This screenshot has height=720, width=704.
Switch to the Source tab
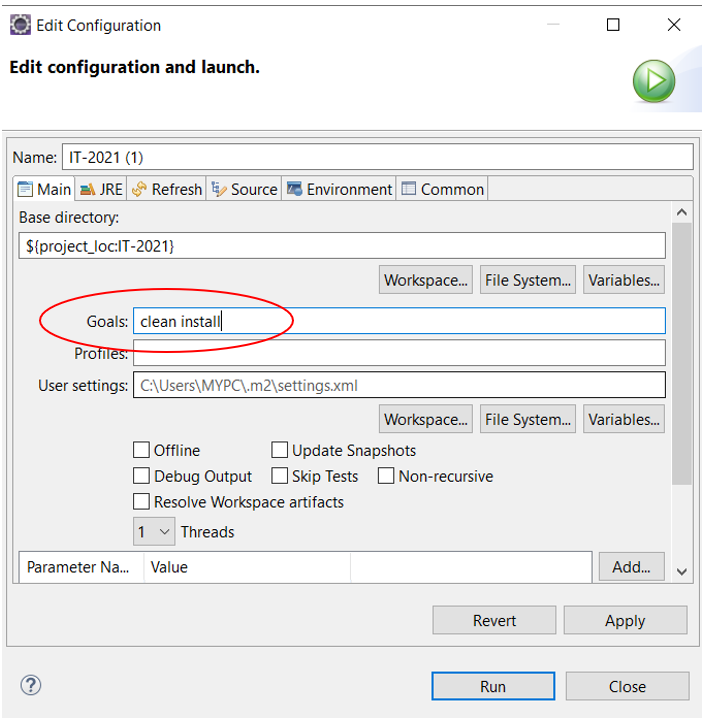(x=244, y=189)
